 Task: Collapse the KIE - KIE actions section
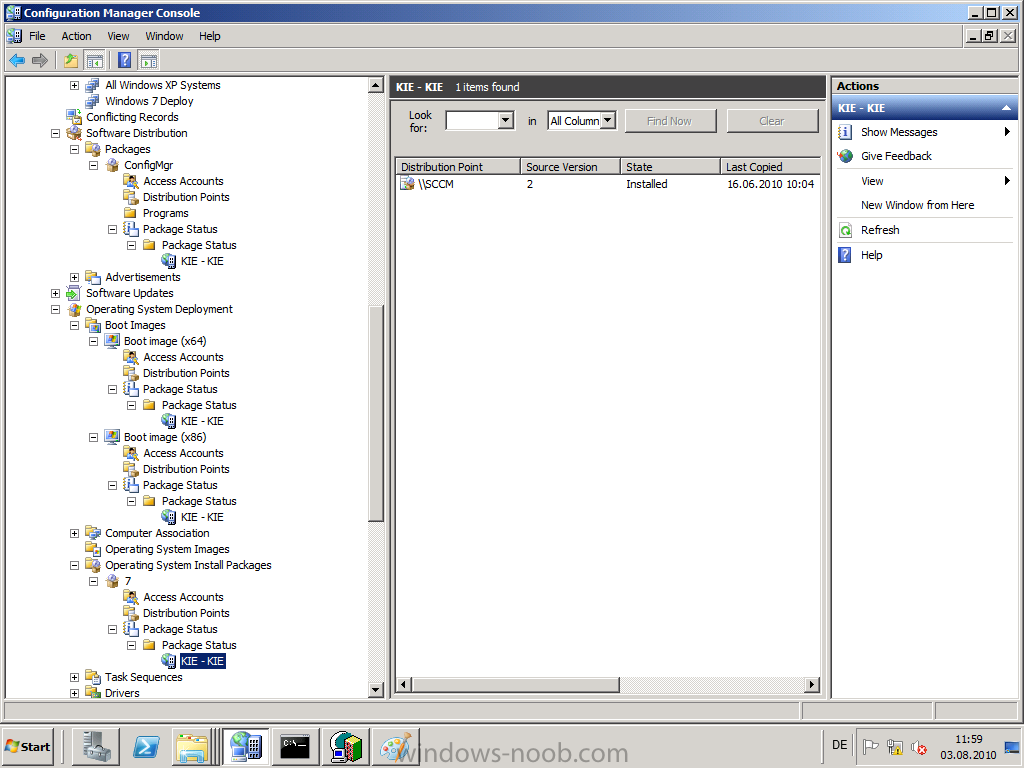[x=1006, y=108]
